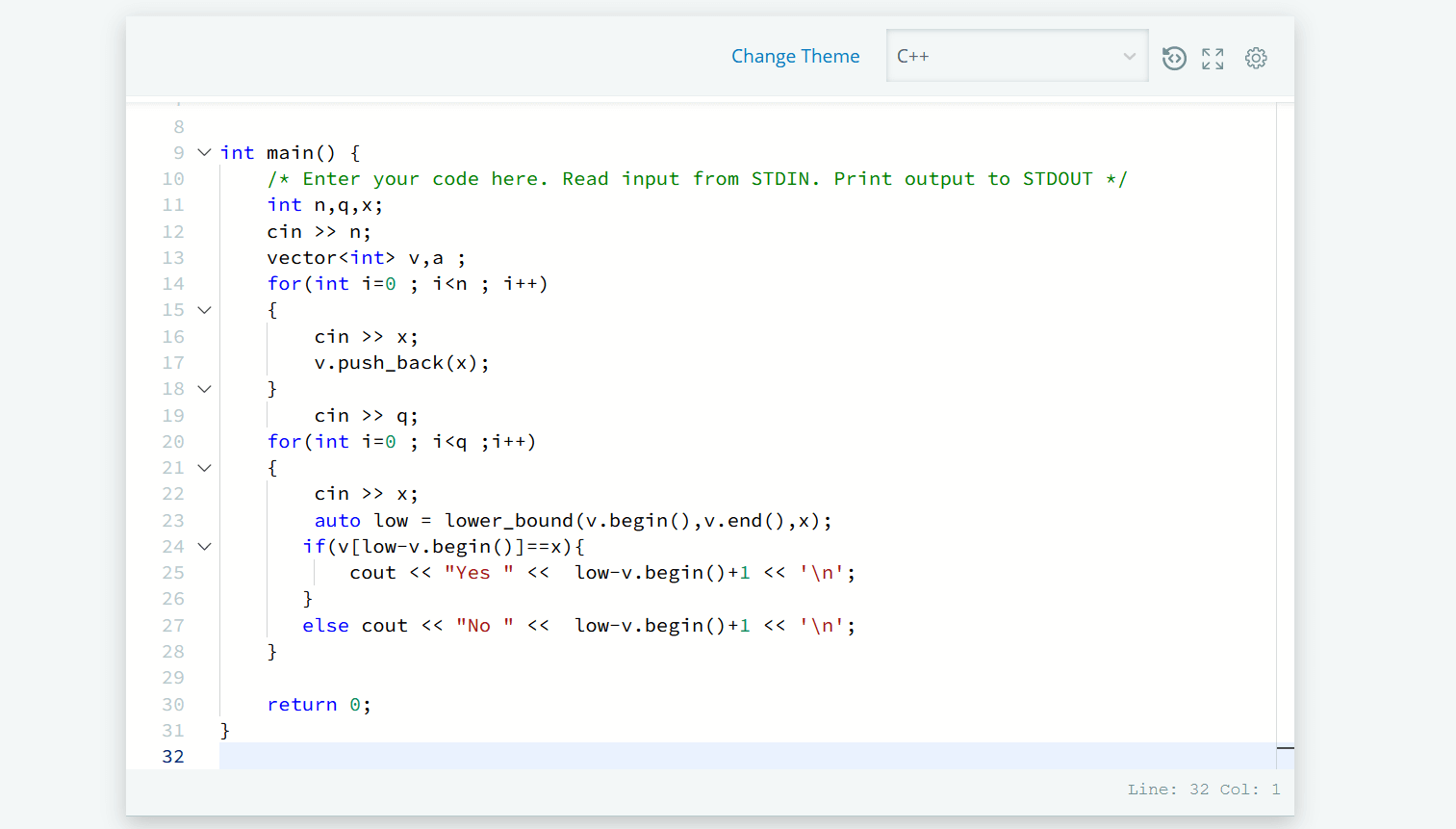This screenshot has height=829, width=1456.
Task: Fold the block starting at line 18
Action: pyautogui.click(x=204, y=388)
